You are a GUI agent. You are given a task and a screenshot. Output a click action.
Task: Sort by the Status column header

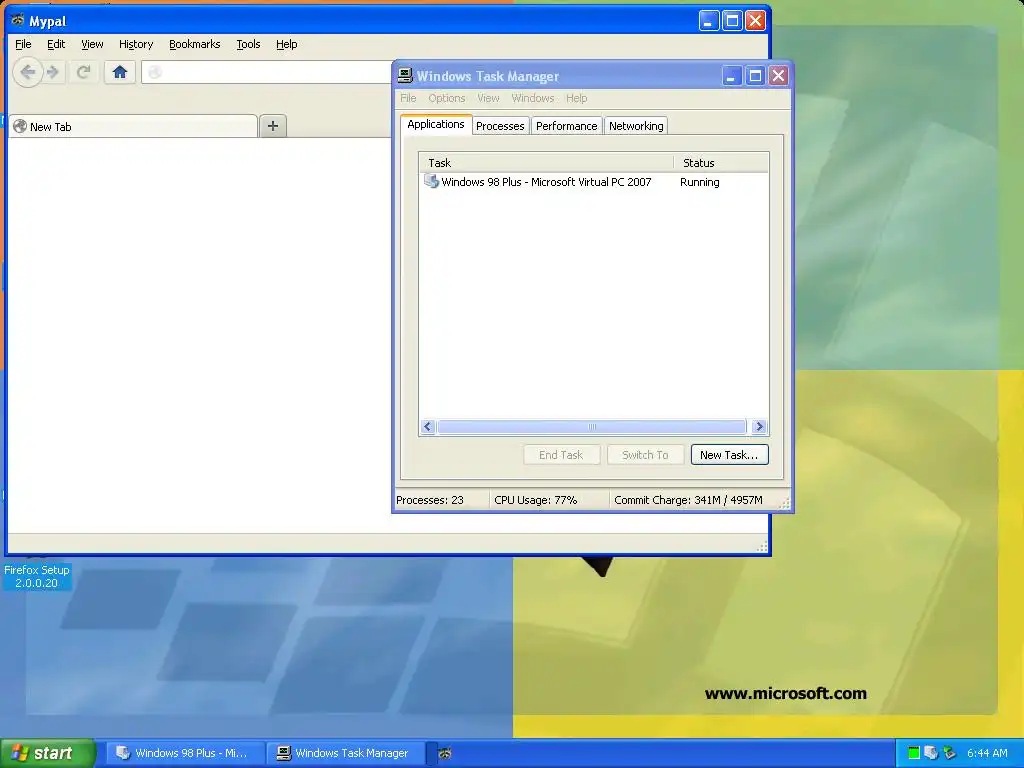721,163
